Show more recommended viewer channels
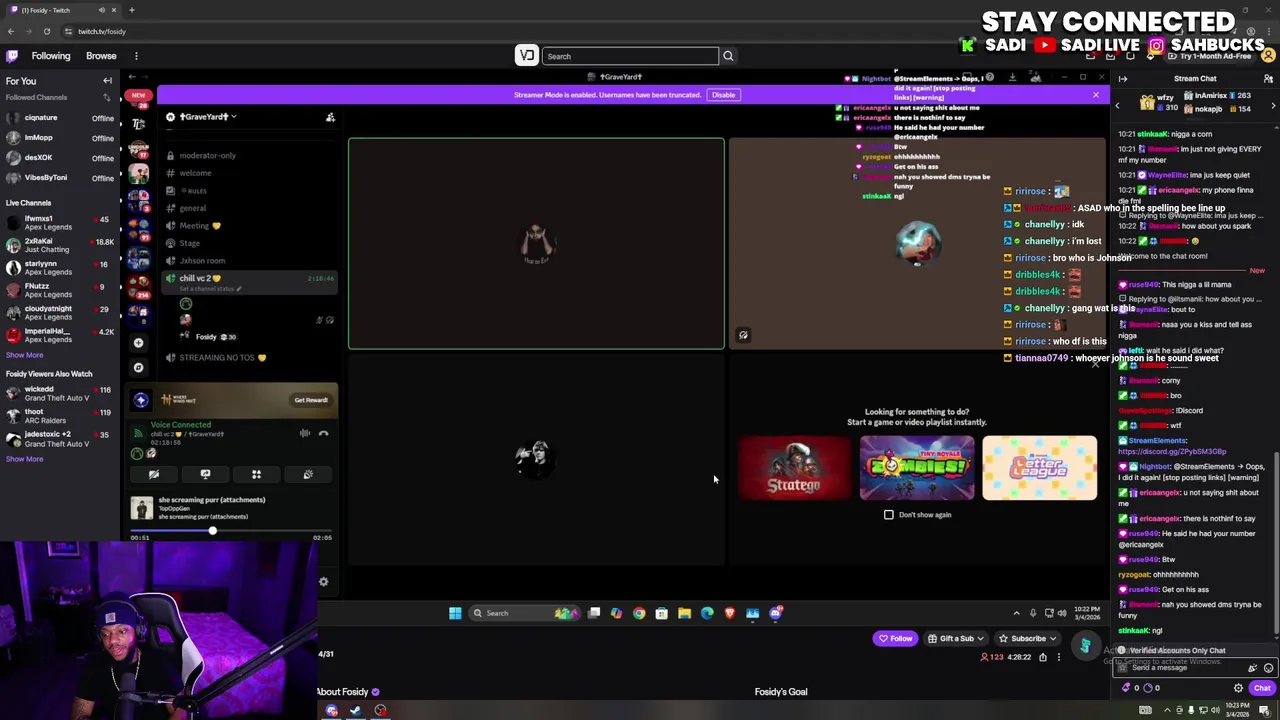Image resolution: width=1280 pixels, height=720 pixels. tap(25, 459)
